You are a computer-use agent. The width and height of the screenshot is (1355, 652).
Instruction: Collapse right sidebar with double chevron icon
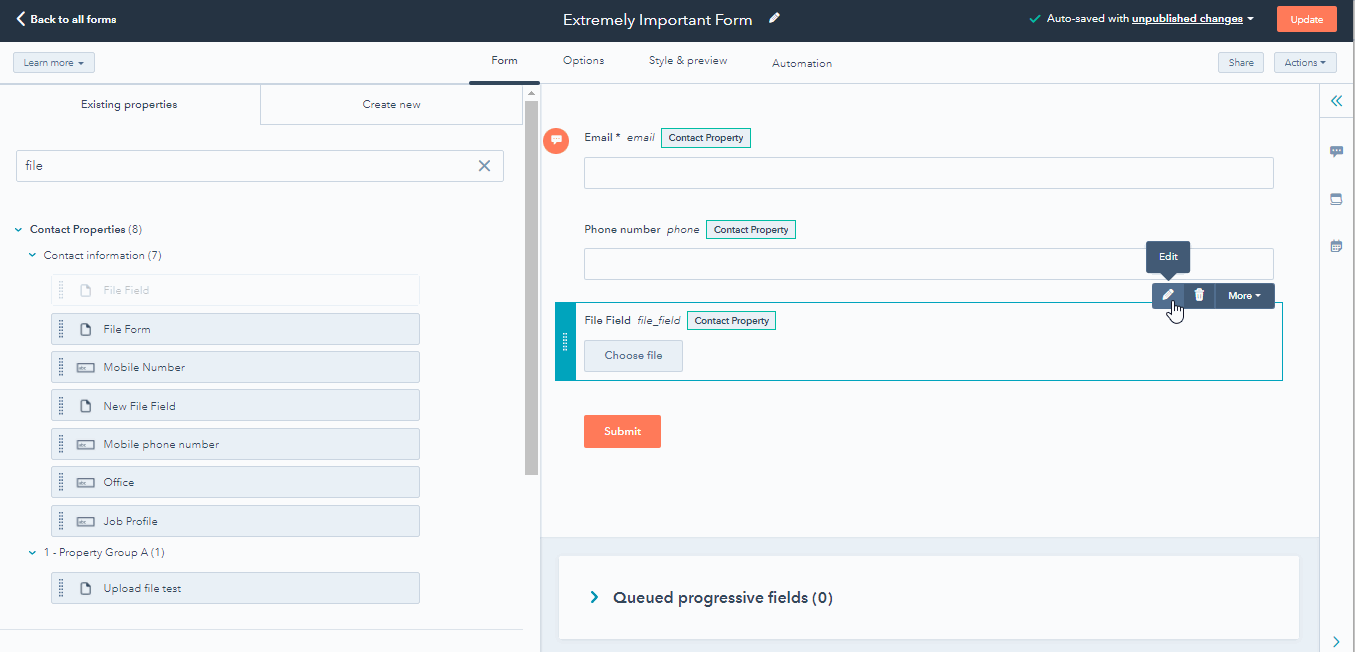click(1336, 101)
